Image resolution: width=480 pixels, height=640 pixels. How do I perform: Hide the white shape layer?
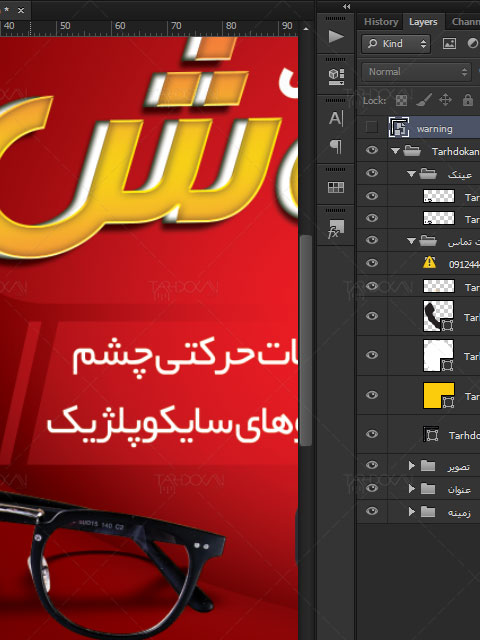(371, 355)
